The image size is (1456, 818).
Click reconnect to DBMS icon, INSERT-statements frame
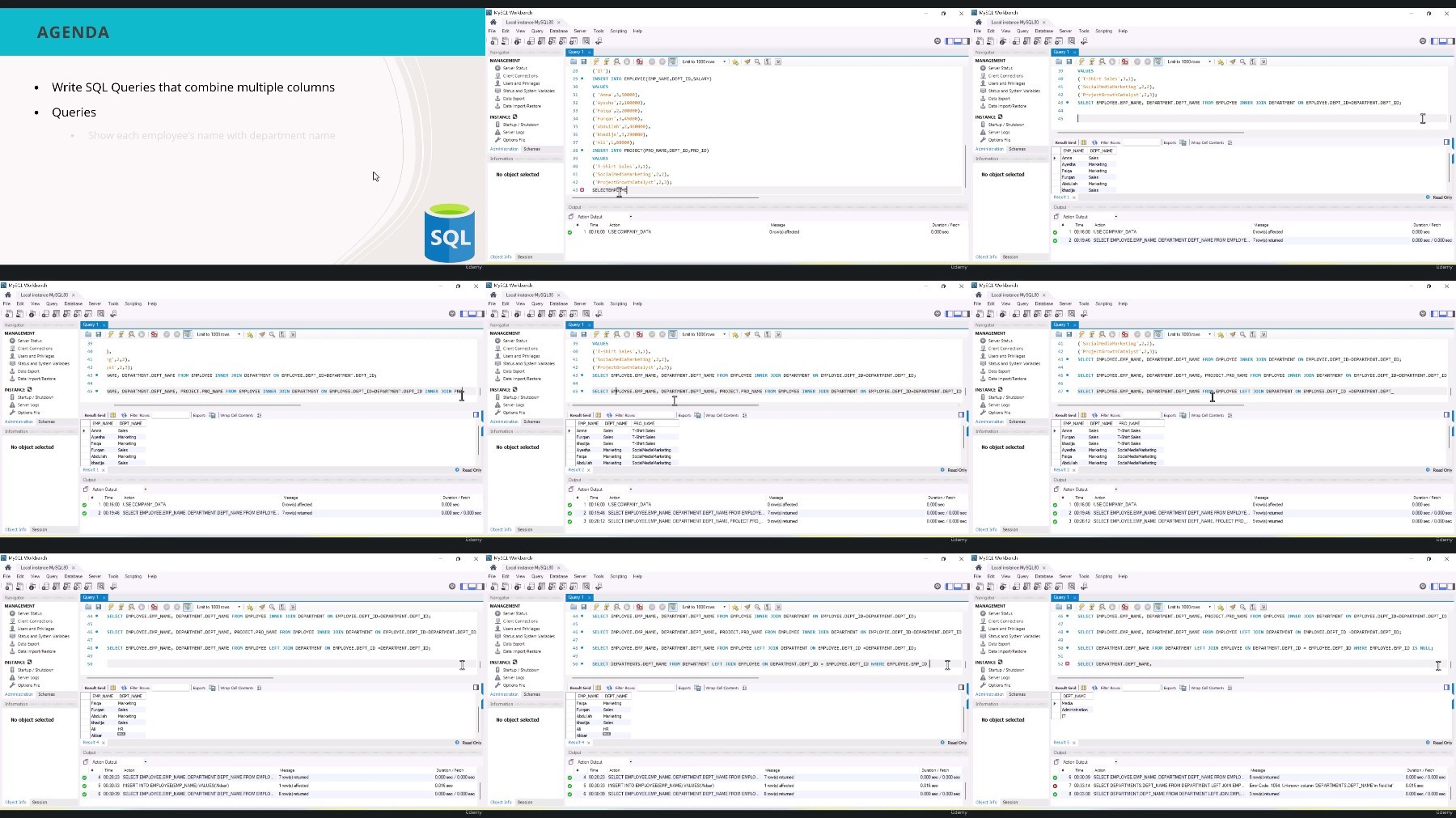pyautogui.click(x=599, y=41)
